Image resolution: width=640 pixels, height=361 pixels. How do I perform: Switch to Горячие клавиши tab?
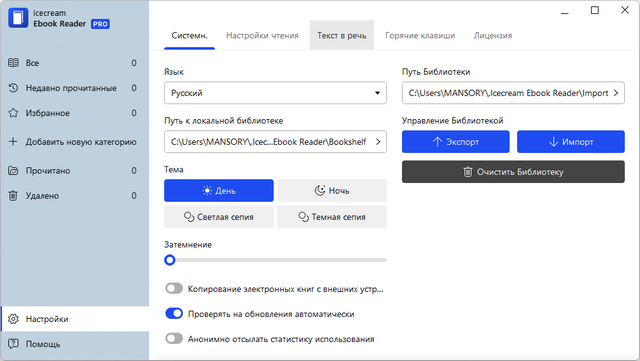pos(420,36)
